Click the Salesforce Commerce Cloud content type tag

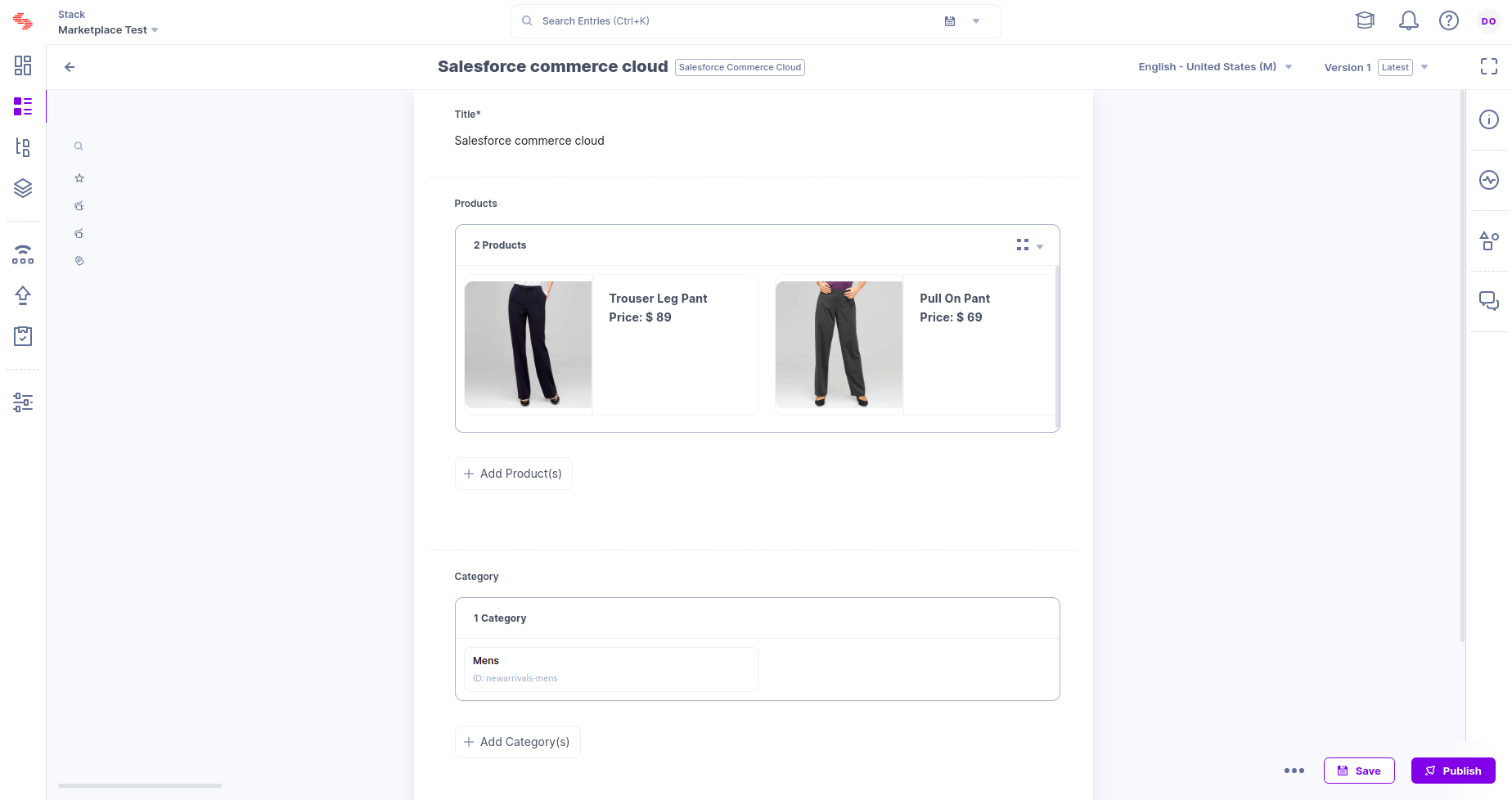click(740, 67)
